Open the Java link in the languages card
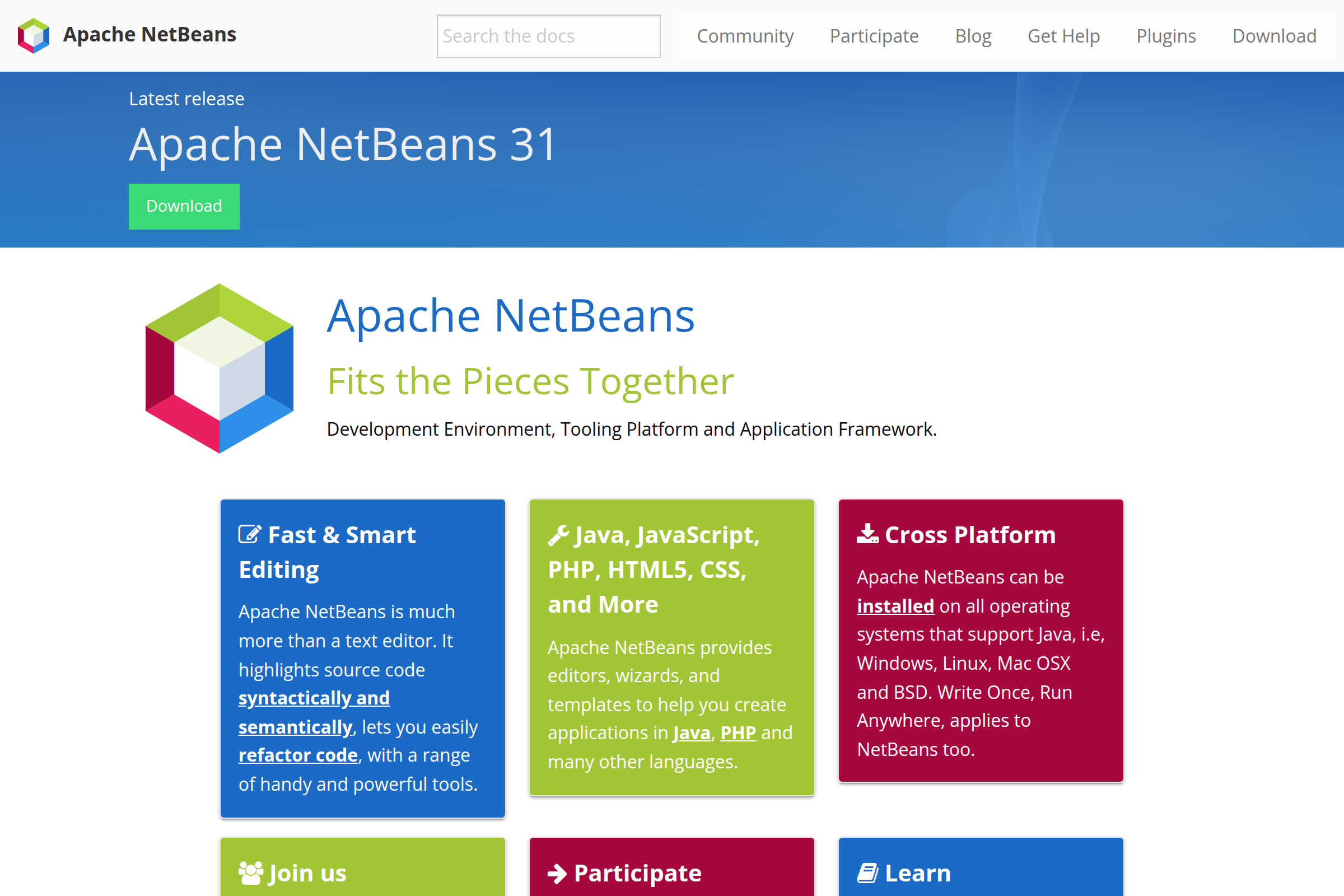The width and height of the screenshot is (1344, 896). click(692, 732)
